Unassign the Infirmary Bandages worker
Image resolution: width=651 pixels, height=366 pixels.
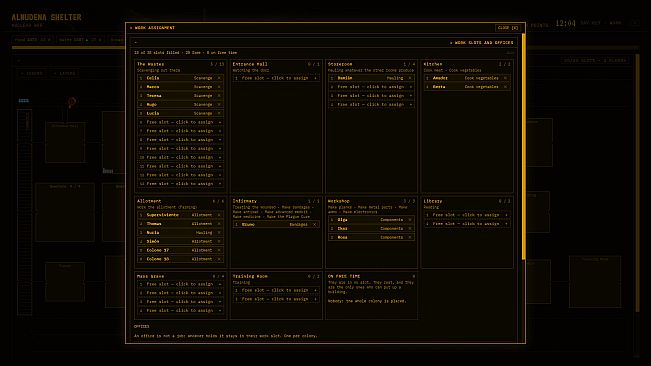point(315,224)
